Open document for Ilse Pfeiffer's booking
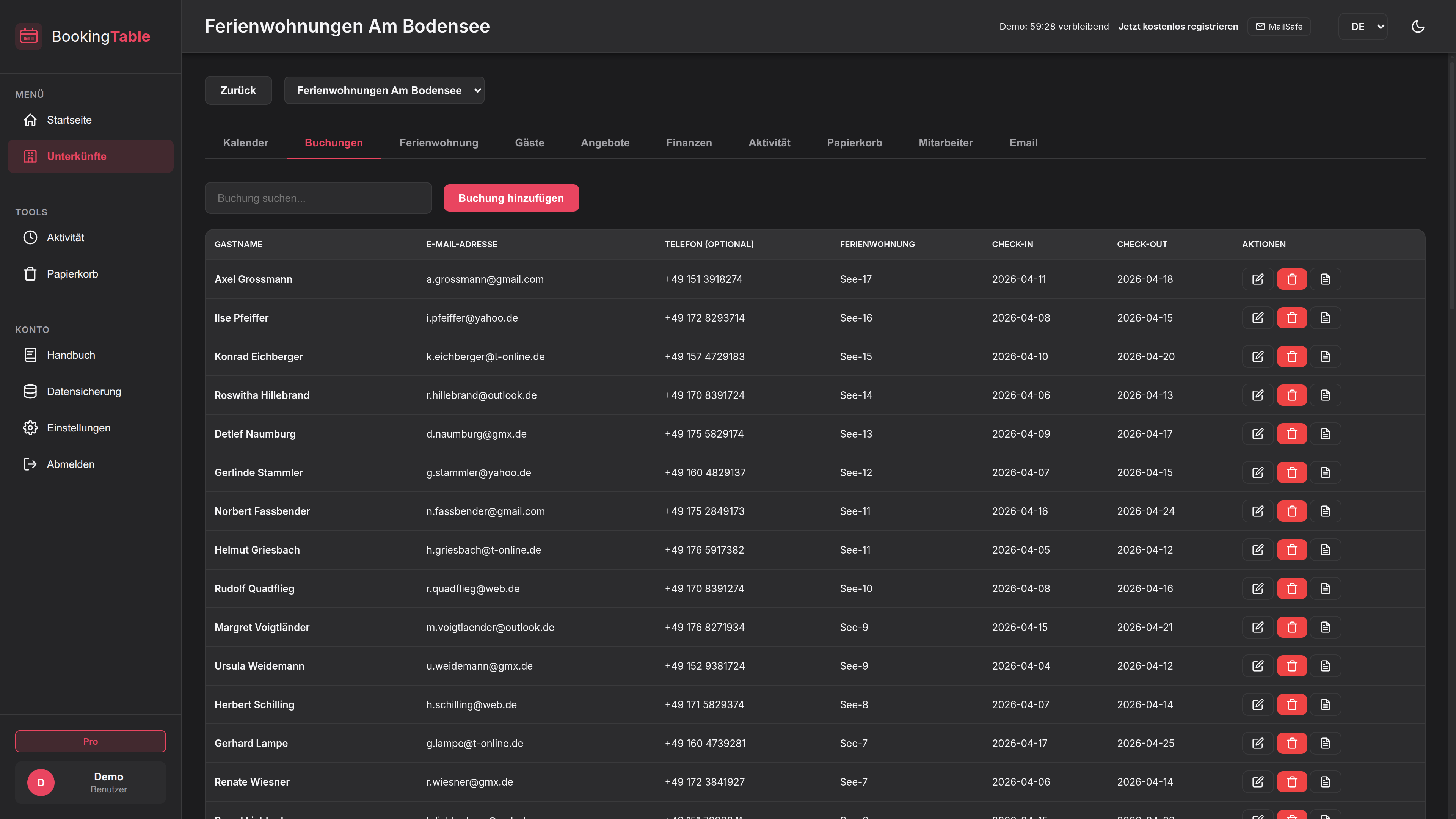Viewport: 1456px width, 819px height. [x=1326, y=318]
